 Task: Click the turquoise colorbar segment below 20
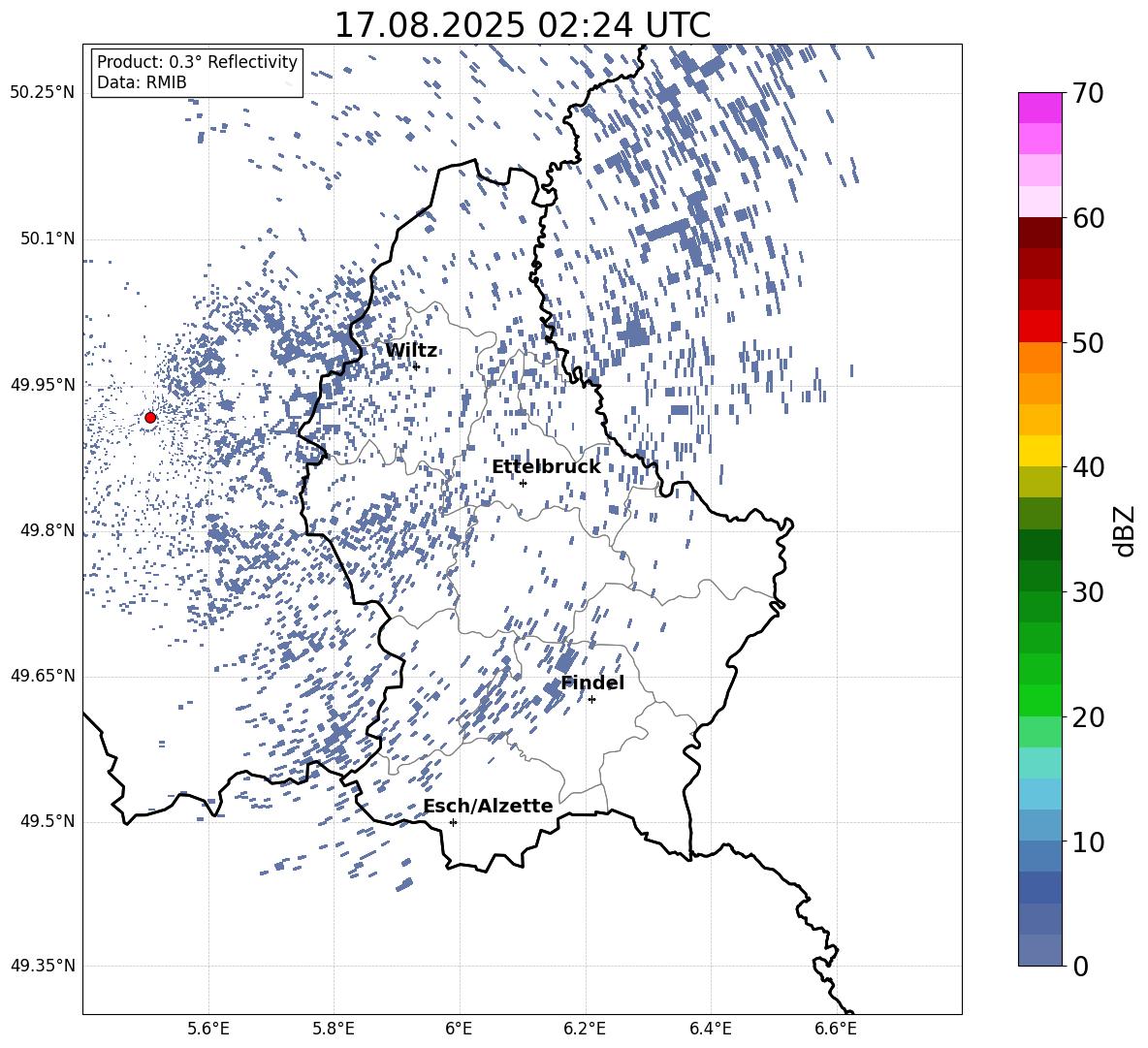(x=1040, y=763)
